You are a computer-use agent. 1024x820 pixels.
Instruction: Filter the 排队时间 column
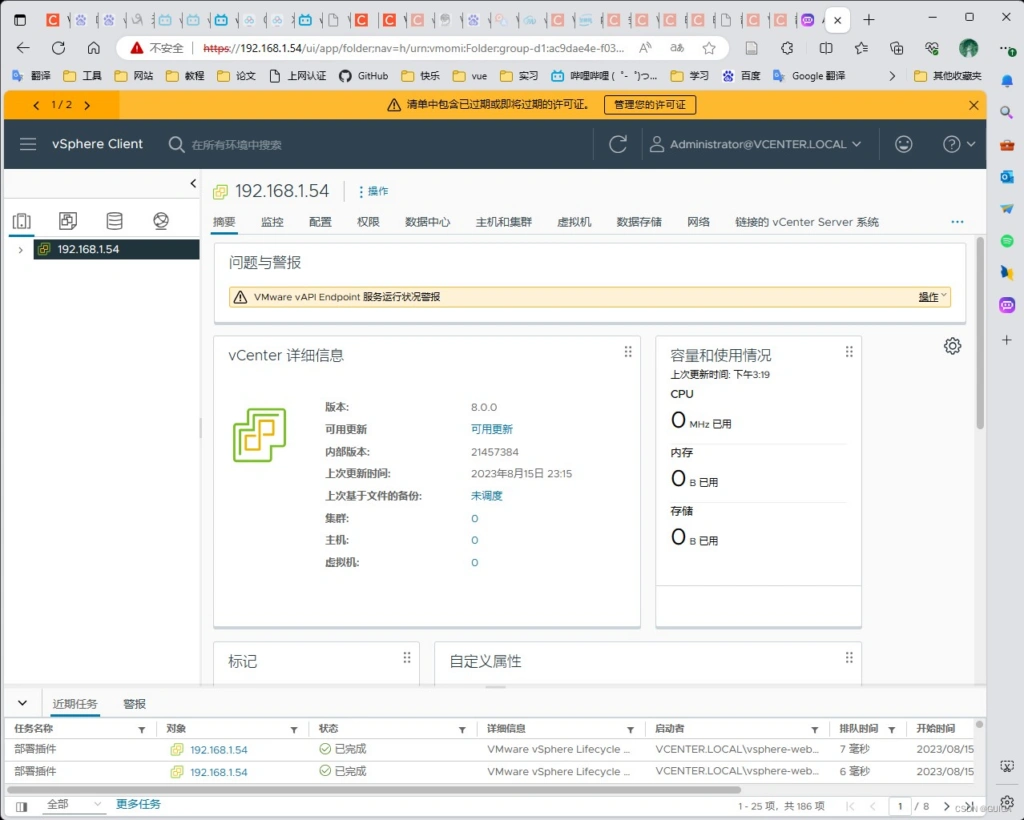(x=891, y=730)
